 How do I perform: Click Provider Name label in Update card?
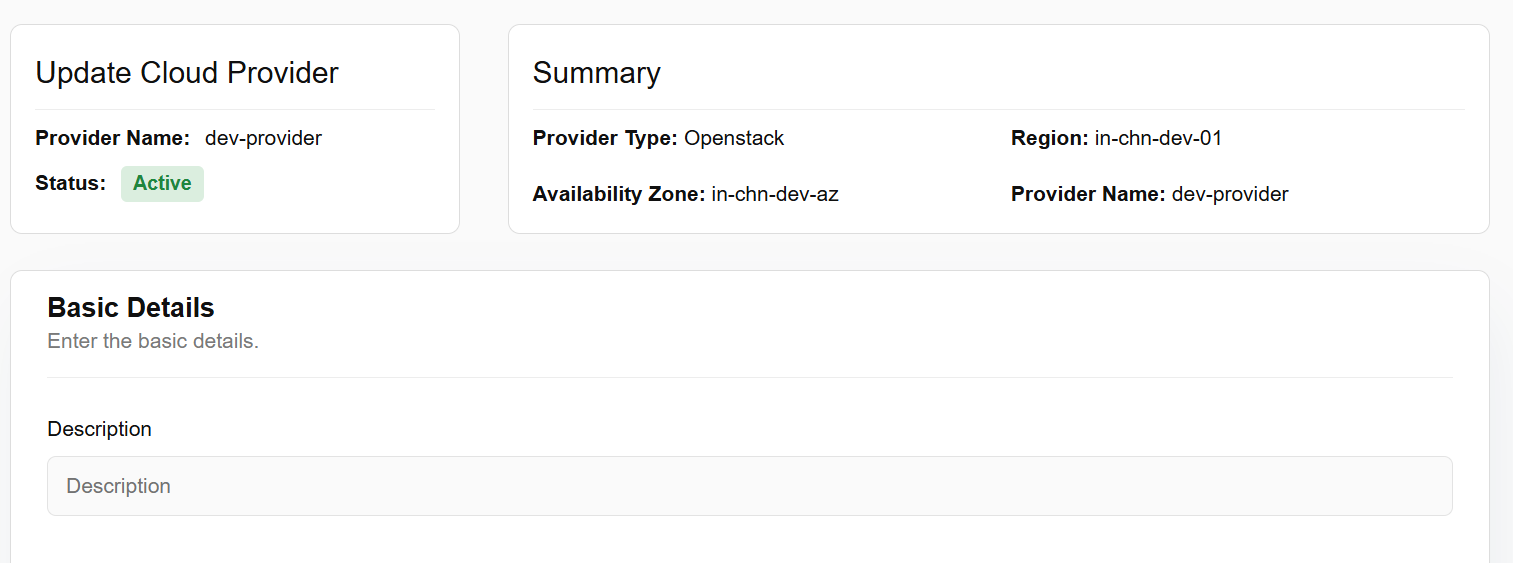(112, 138)
